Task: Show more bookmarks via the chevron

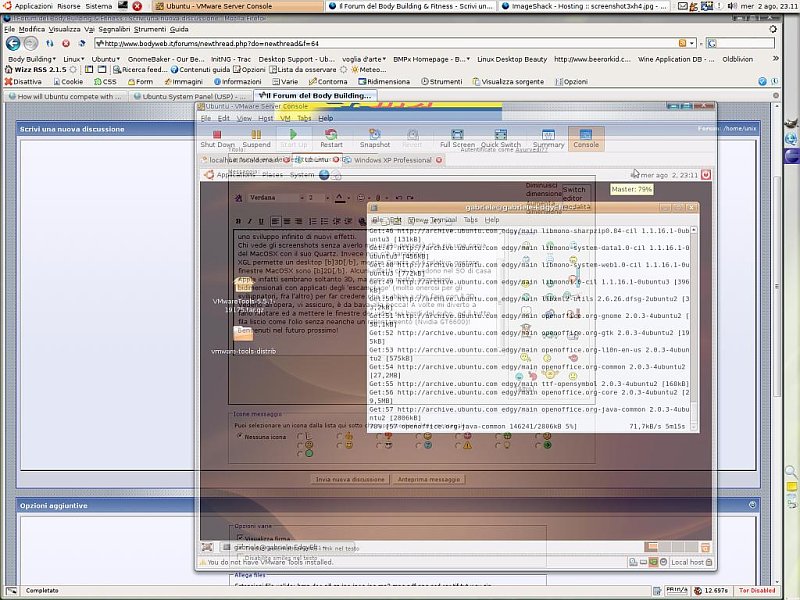Action: coord(776,59)
